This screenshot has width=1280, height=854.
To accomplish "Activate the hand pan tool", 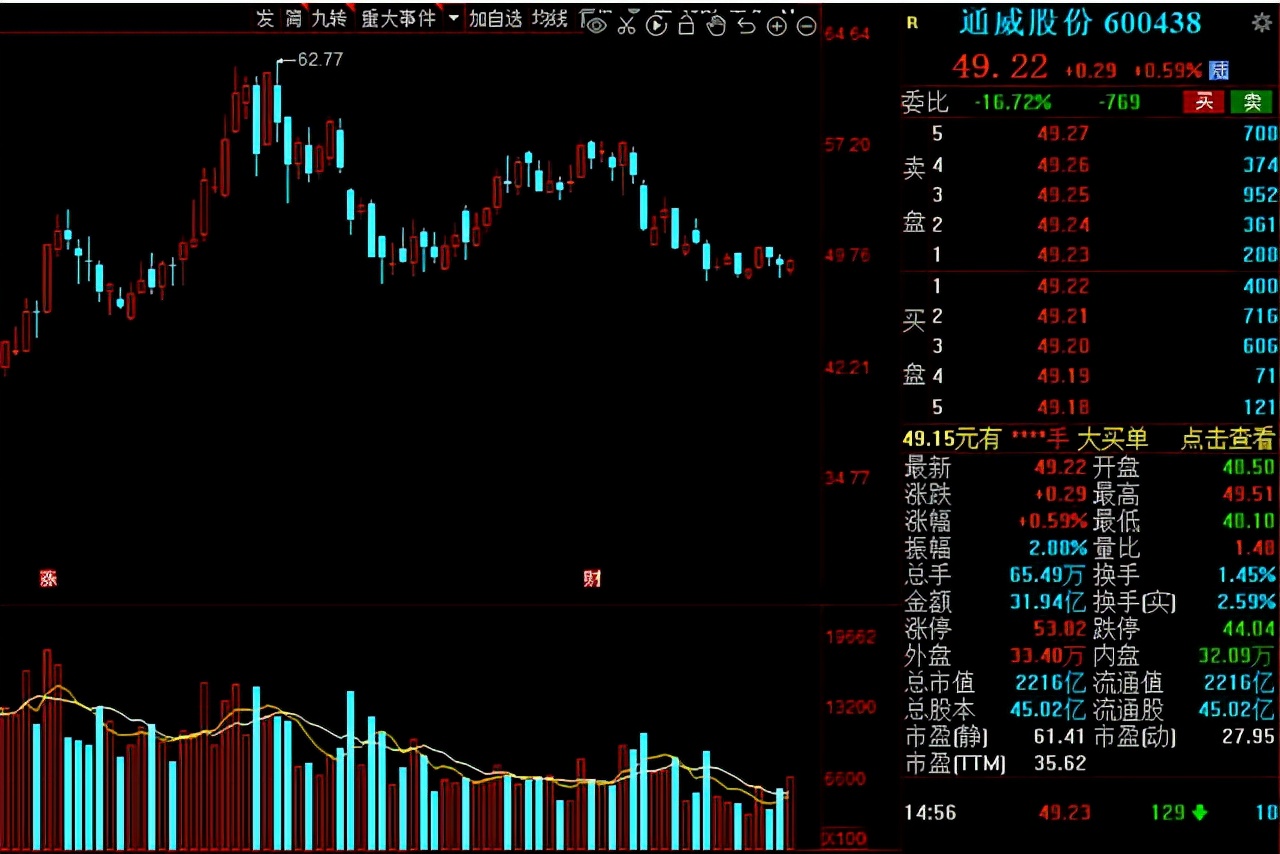I will [716, 25].
